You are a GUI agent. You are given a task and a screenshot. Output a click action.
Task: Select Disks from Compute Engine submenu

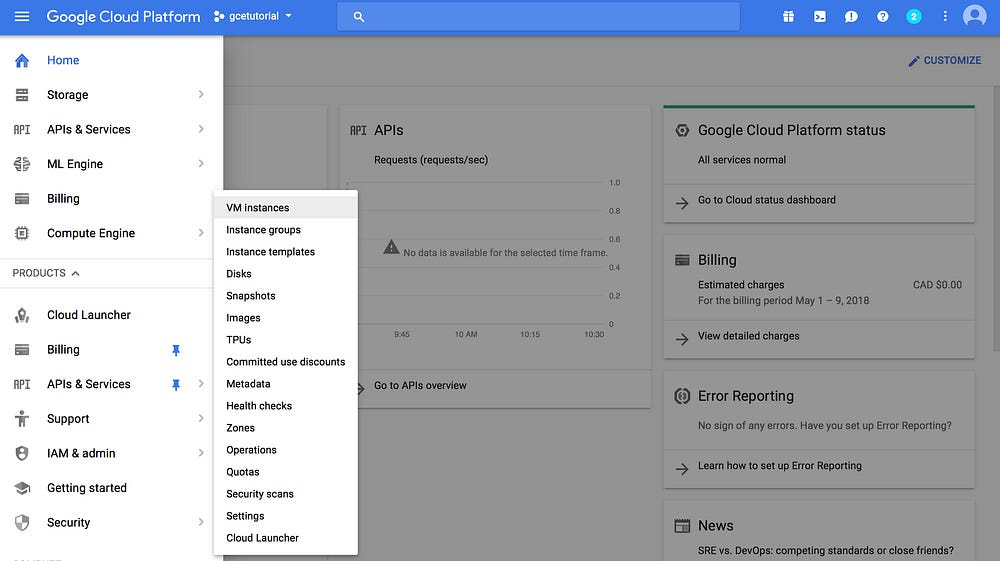coord(286,273)
